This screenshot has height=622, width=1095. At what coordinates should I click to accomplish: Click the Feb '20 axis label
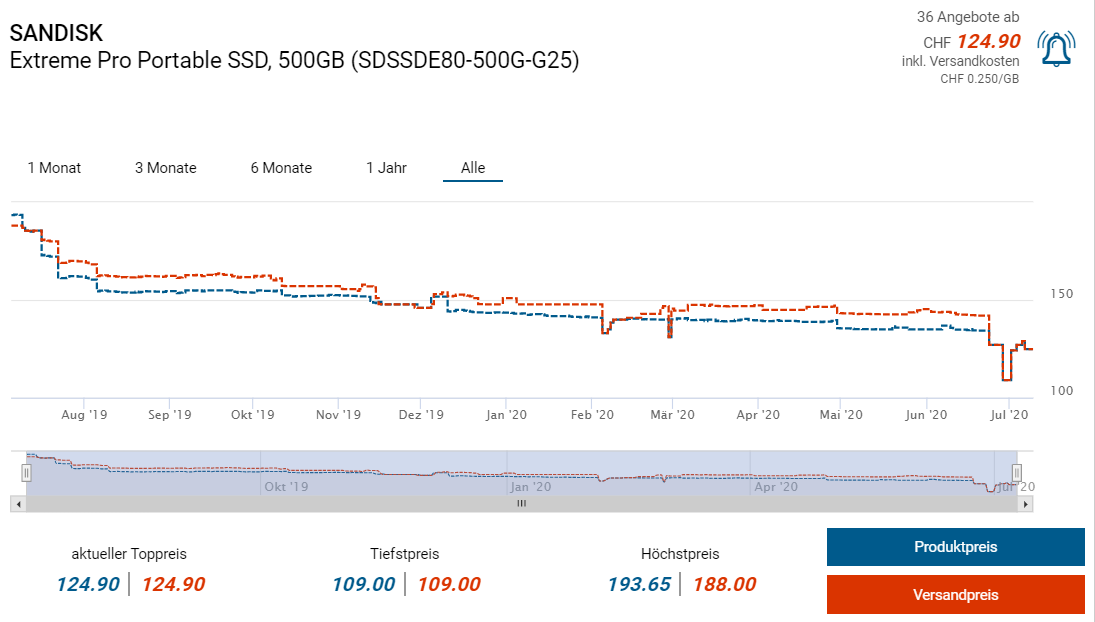[592, 415]
